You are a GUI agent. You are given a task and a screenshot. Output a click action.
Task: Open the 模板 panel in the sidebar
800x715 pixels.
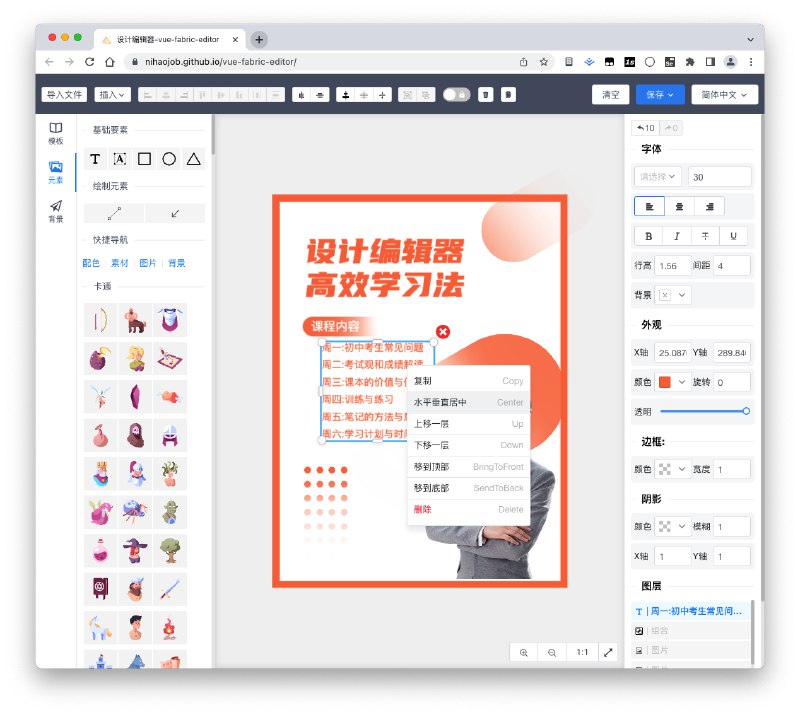pyautogui.click(x=56, y=134)
